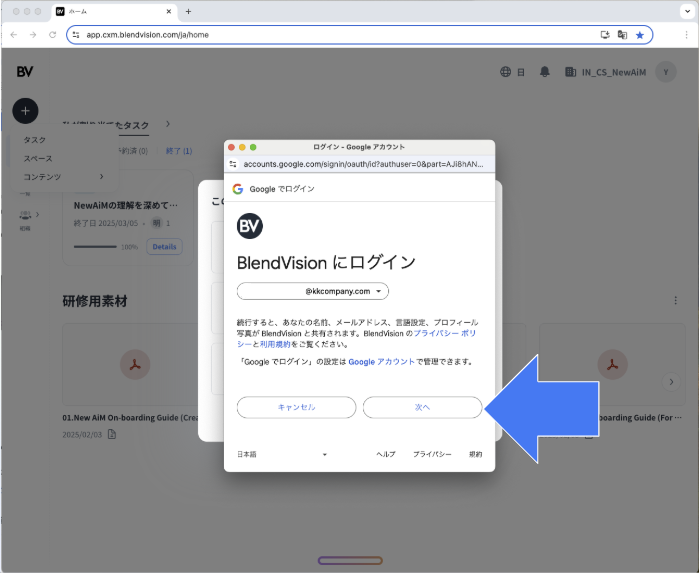Expand the chevron next to task section heading
This screenshot has height=573, width=699.
[168, 124]
